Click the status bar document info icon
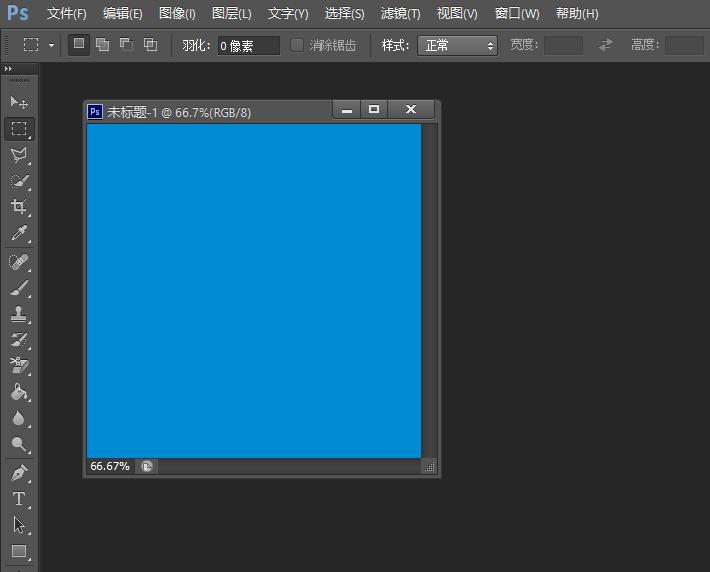 (x=147, y=466)
